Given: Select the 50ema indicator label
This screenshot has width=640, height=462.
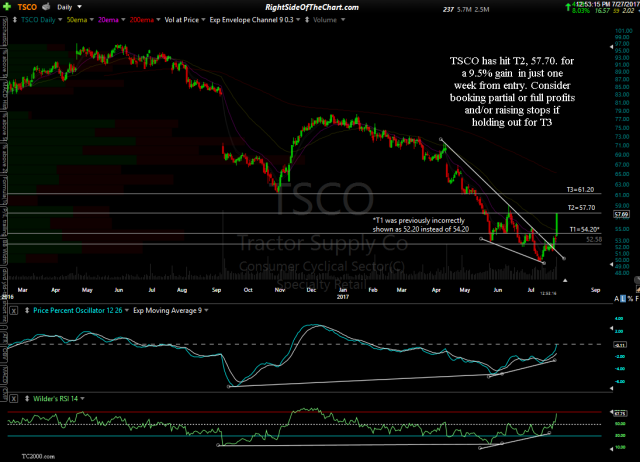Looking at the screenshot, I should point(77,20).
